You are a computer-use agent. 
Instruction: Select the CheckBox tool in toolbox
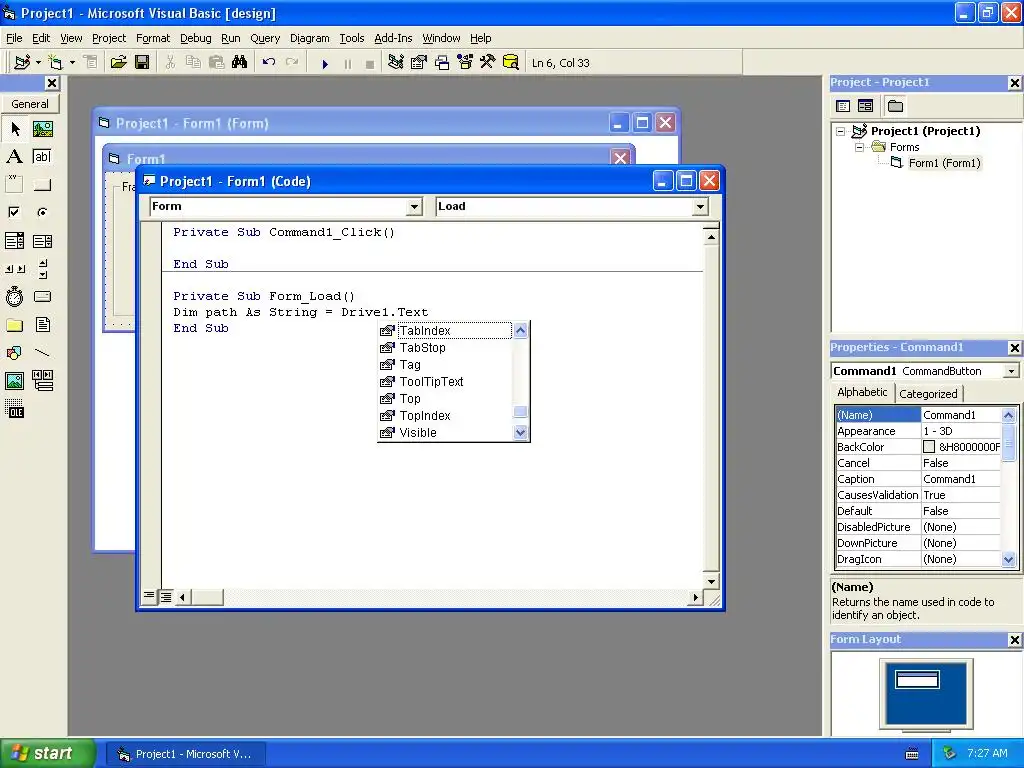tap(15, 212)
